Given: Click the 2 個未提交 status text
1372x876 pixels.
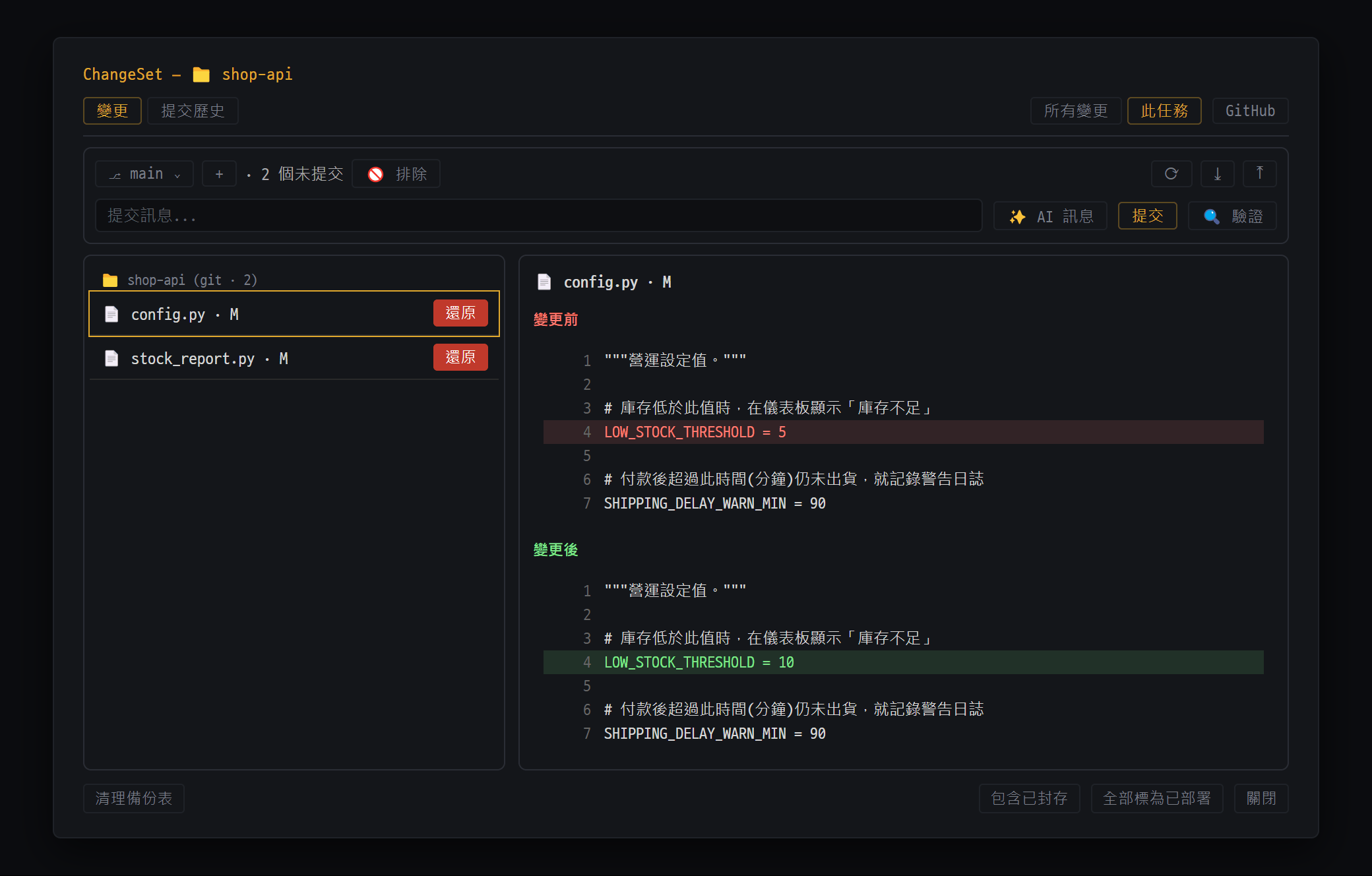Looking at the screenshot, I should pyautogui.click(x=302, y=173).
